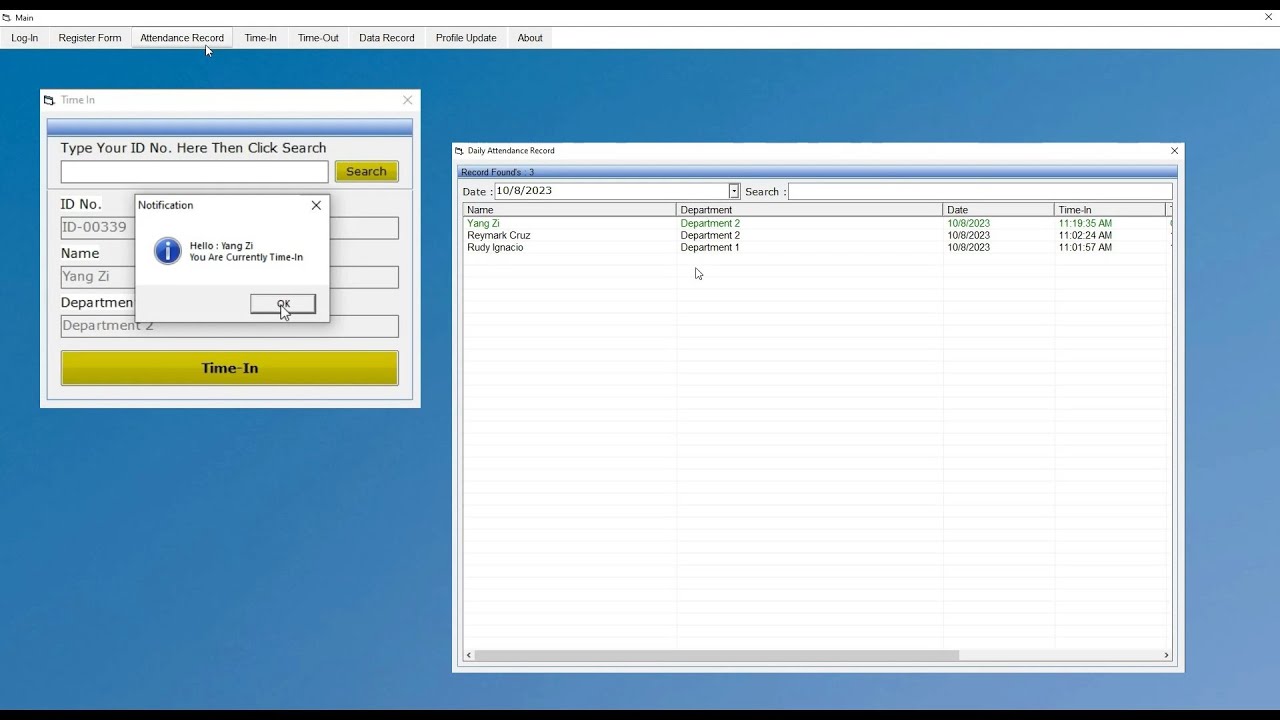
Task: Open the Date dropdown arrow
Action: coord(734,191)
